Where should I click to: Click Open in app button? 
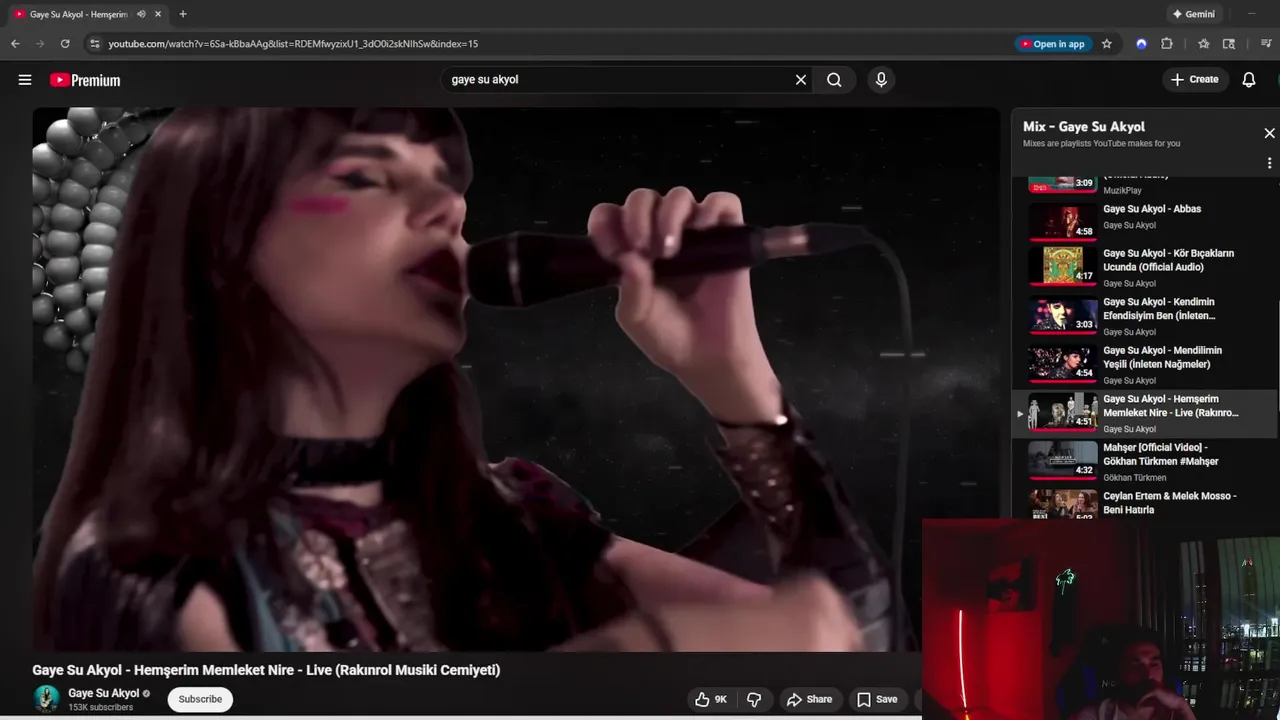click(x=1053, y=44)
